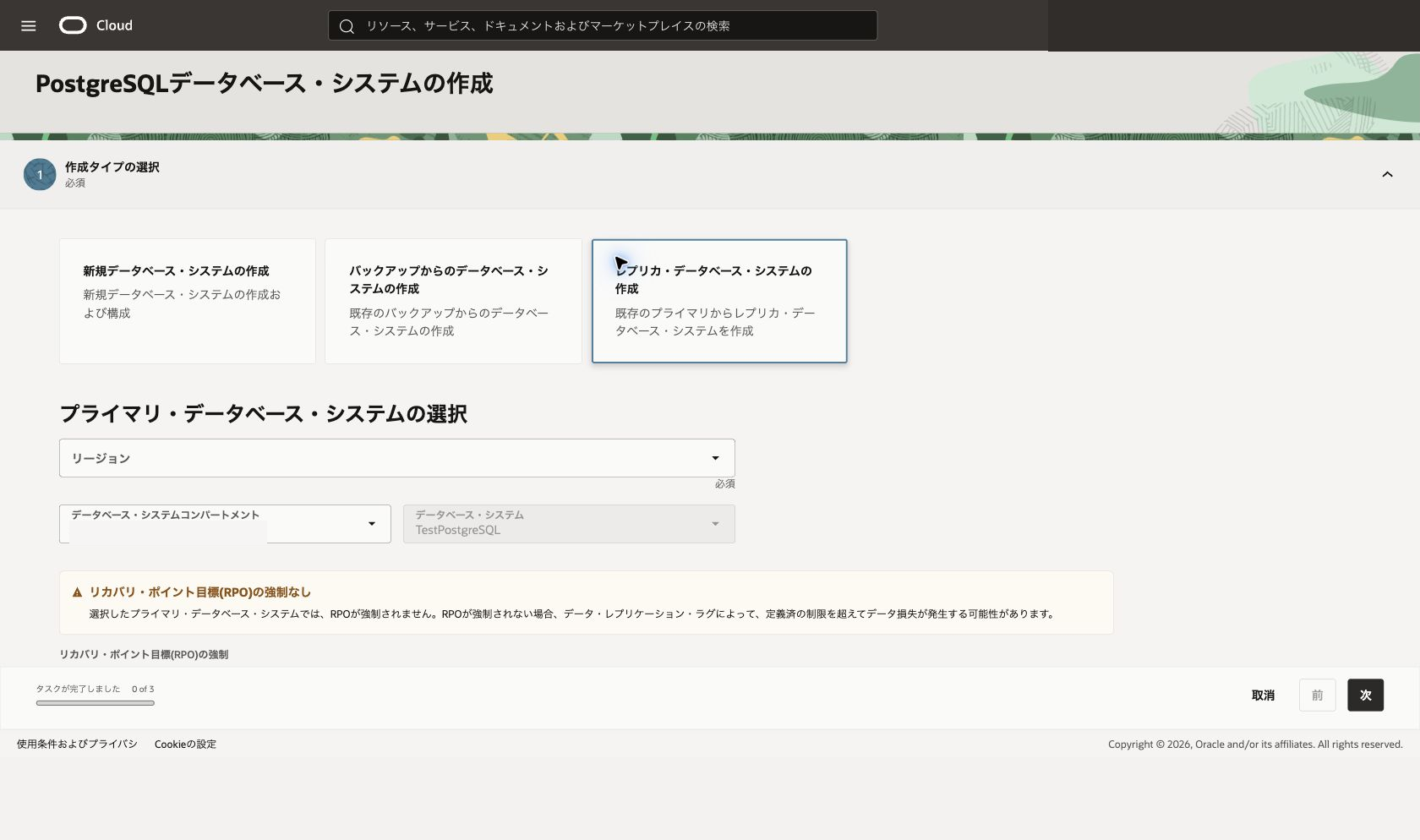Click the リカバリ・ポイント目標(RPO)の強制 label

tap(144, 655)
